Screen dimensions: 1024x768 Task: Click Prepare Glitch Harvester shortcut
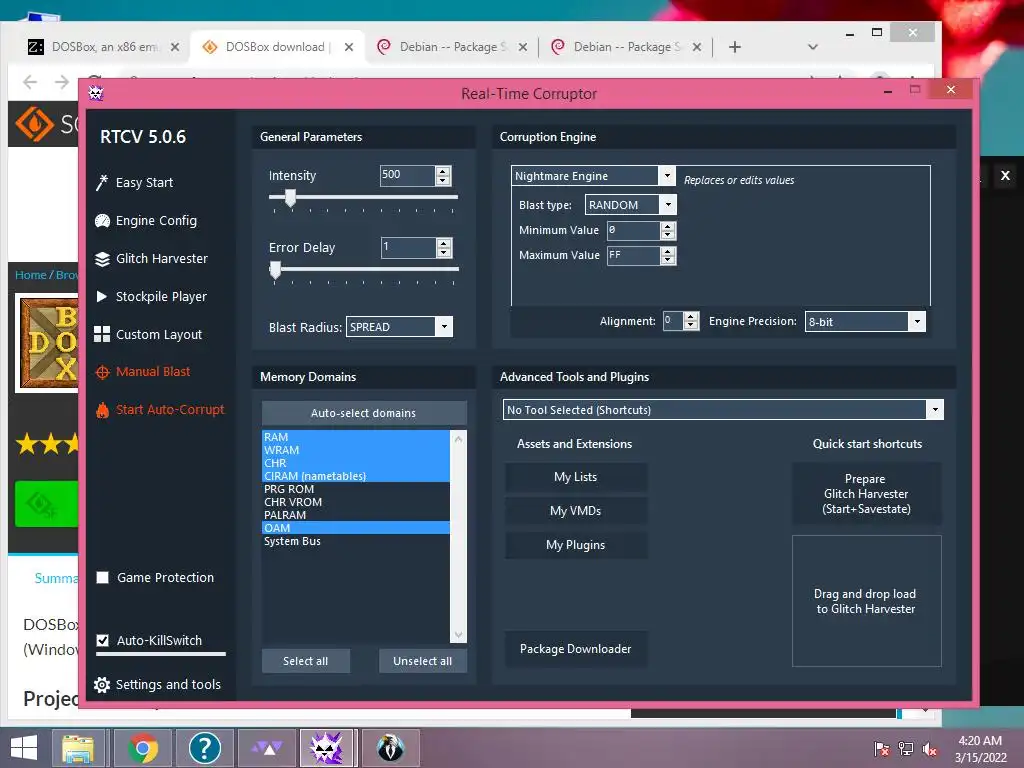point(866,494)
